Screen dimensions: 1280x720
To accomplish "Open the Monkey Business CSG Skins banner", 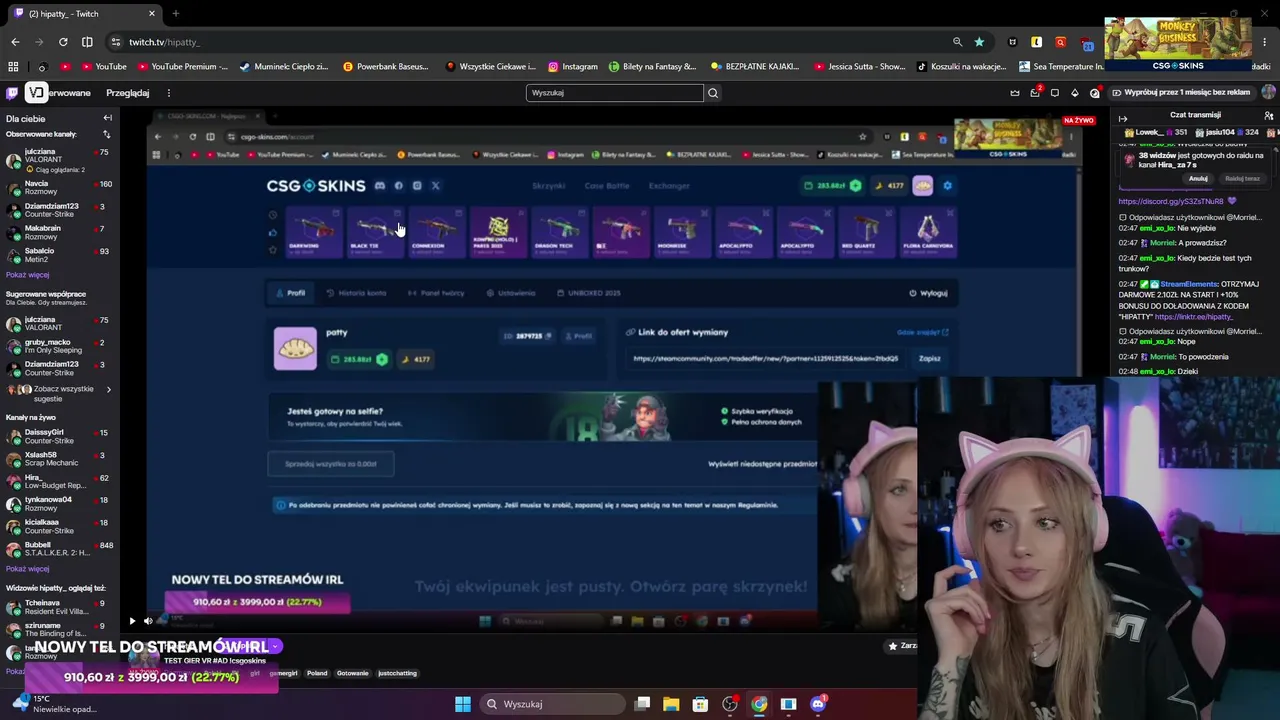I will pos(1177,44).
